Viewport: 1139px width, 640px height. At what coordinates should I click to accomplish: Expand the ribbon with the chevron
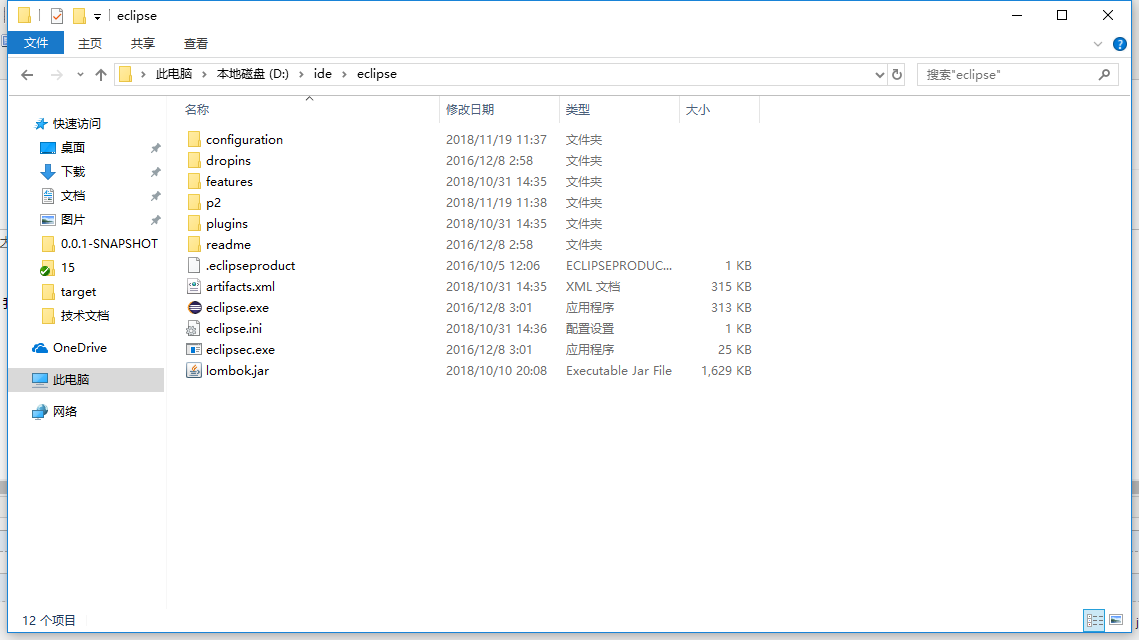pos(1098,44)
